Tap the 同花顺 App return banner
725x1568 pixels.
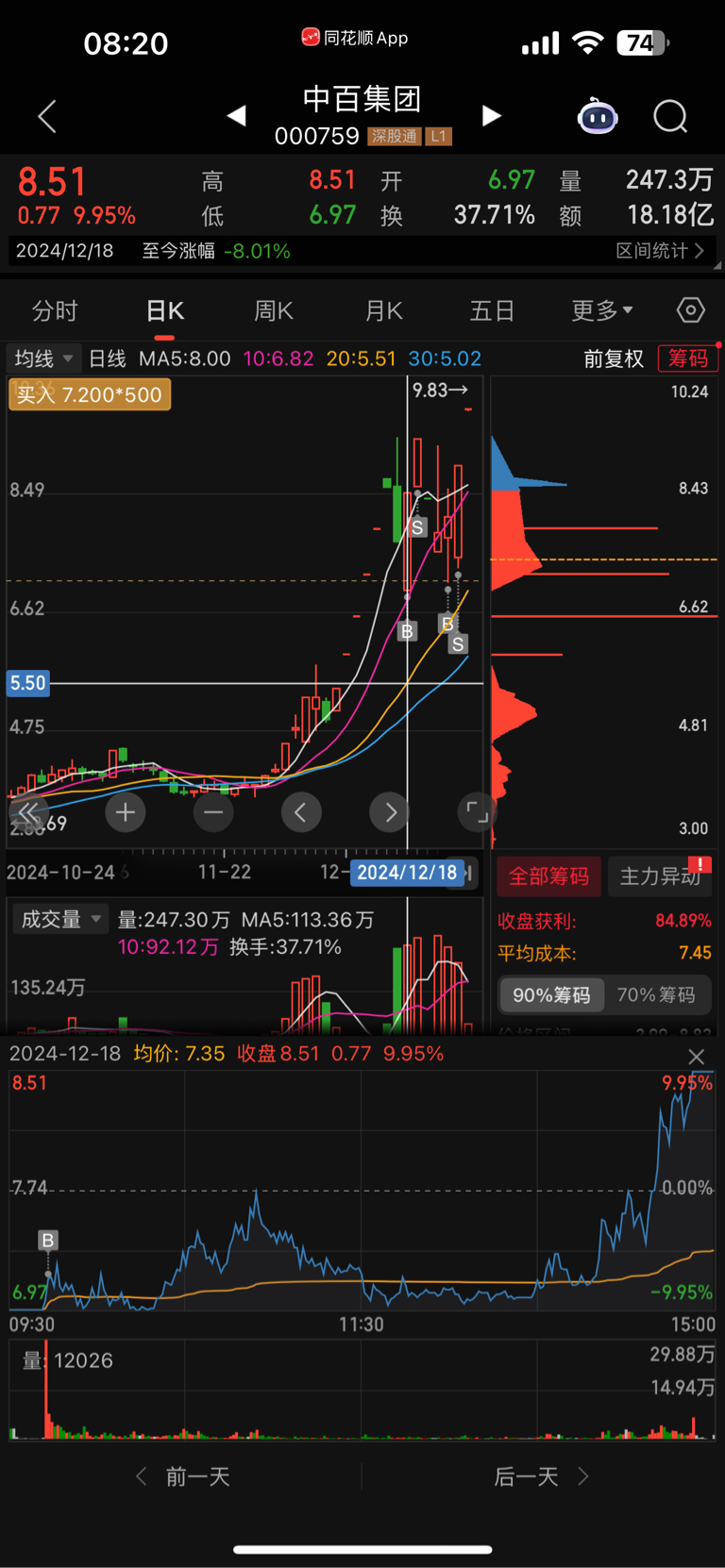point(355,38)
